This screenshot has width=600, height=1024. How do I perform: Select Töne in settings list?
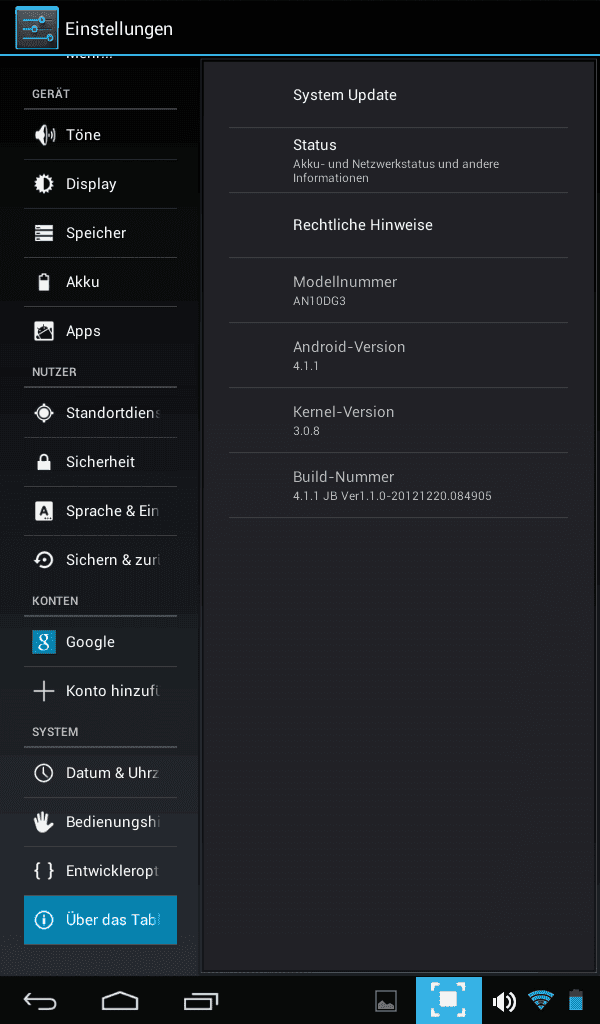pyautogui.click(x=83, y=135)
